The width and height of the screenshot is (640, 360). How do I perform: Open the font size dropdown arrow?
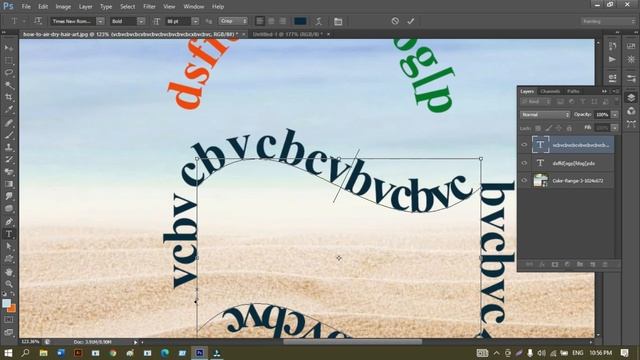coord(196,21)
